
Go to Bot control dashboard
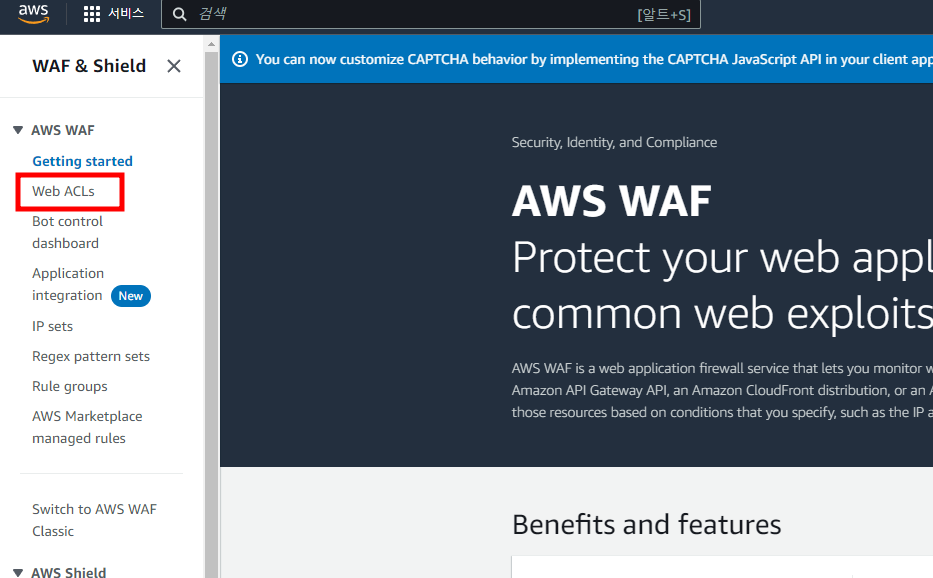tap(67, 232)
